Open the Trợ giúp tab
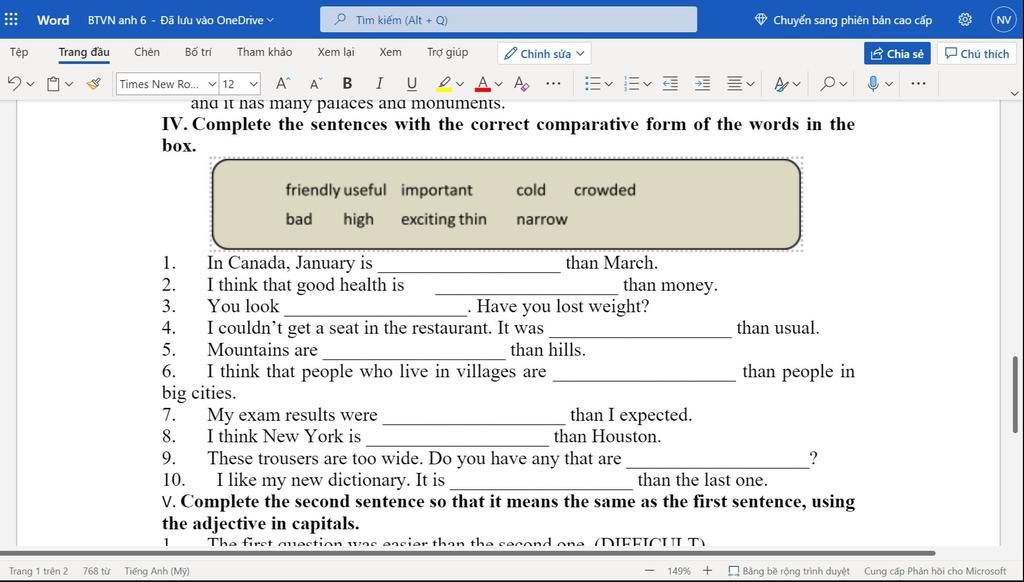 click(x=447, y=52)
